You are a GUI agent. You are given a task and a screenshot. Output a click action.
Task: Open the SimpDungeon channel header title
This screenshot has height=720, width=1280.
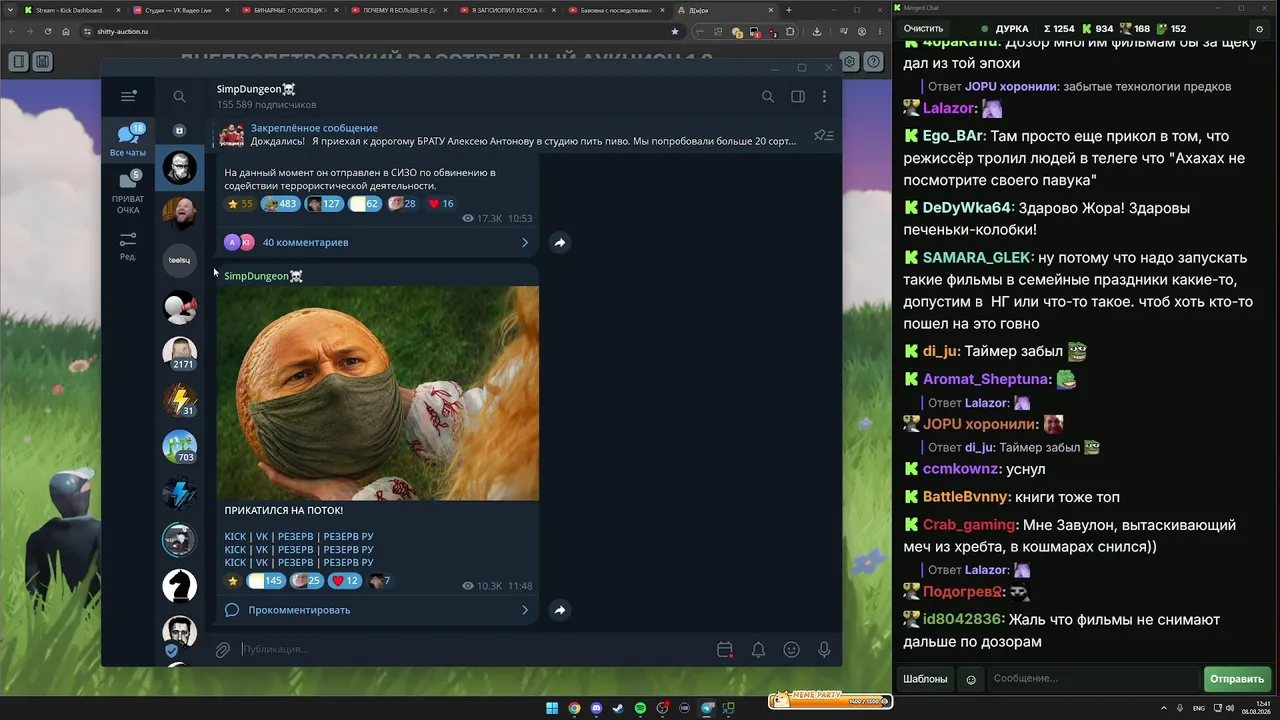[x=256, y=89]
